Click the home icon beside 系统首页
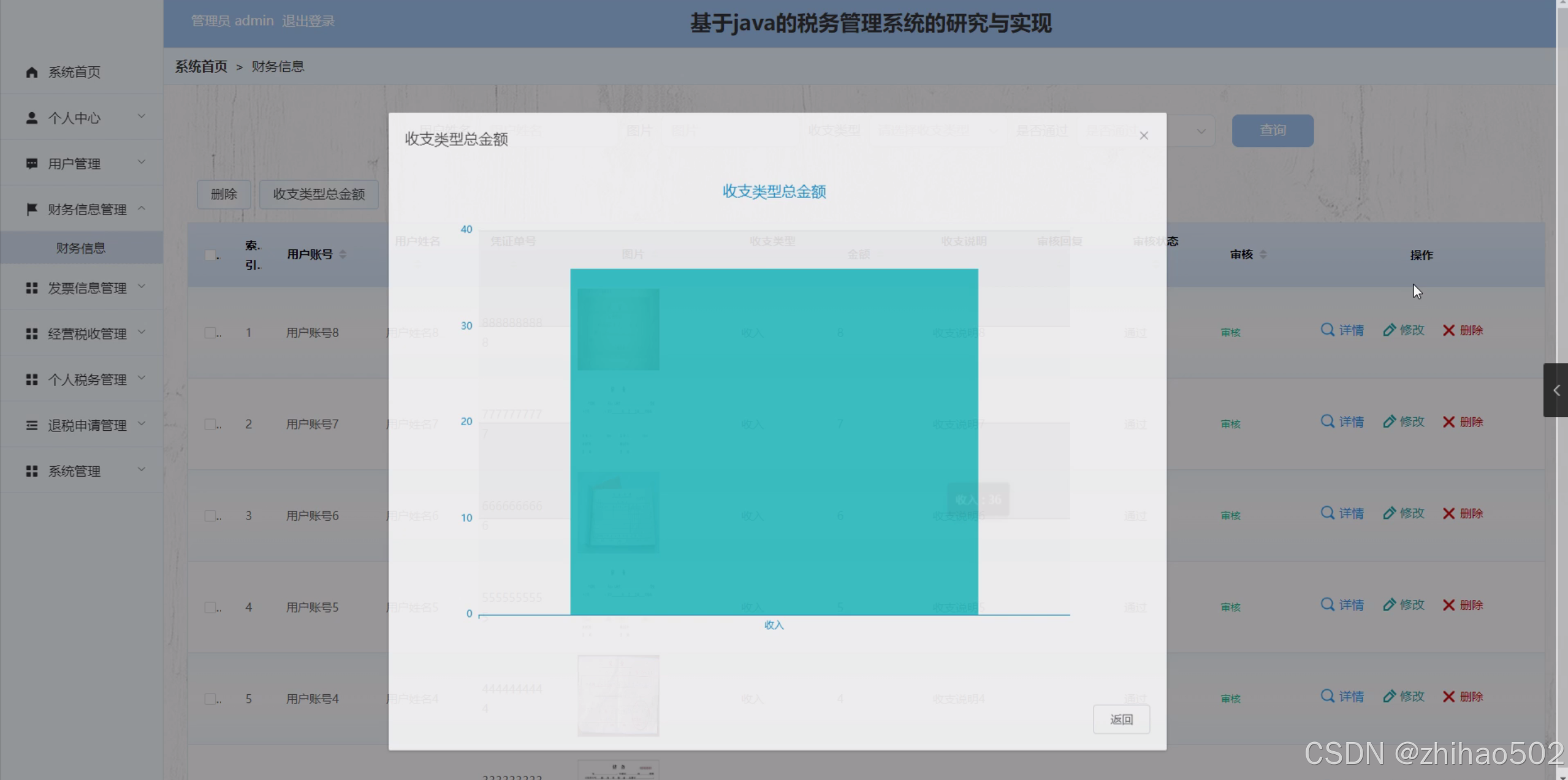 [x=32, y=72]
